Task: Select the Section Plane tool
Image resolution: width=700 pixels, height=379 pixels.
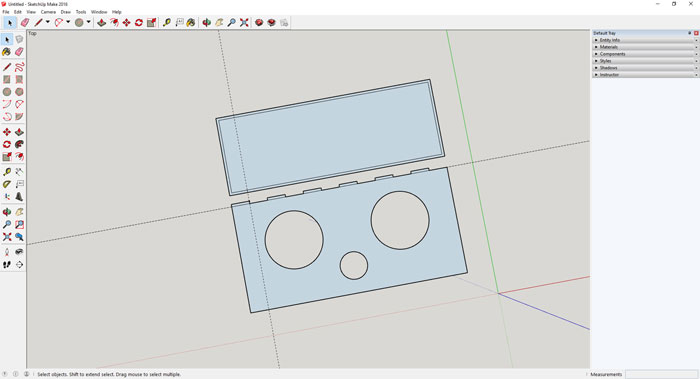Action: (x=19, y=265)
